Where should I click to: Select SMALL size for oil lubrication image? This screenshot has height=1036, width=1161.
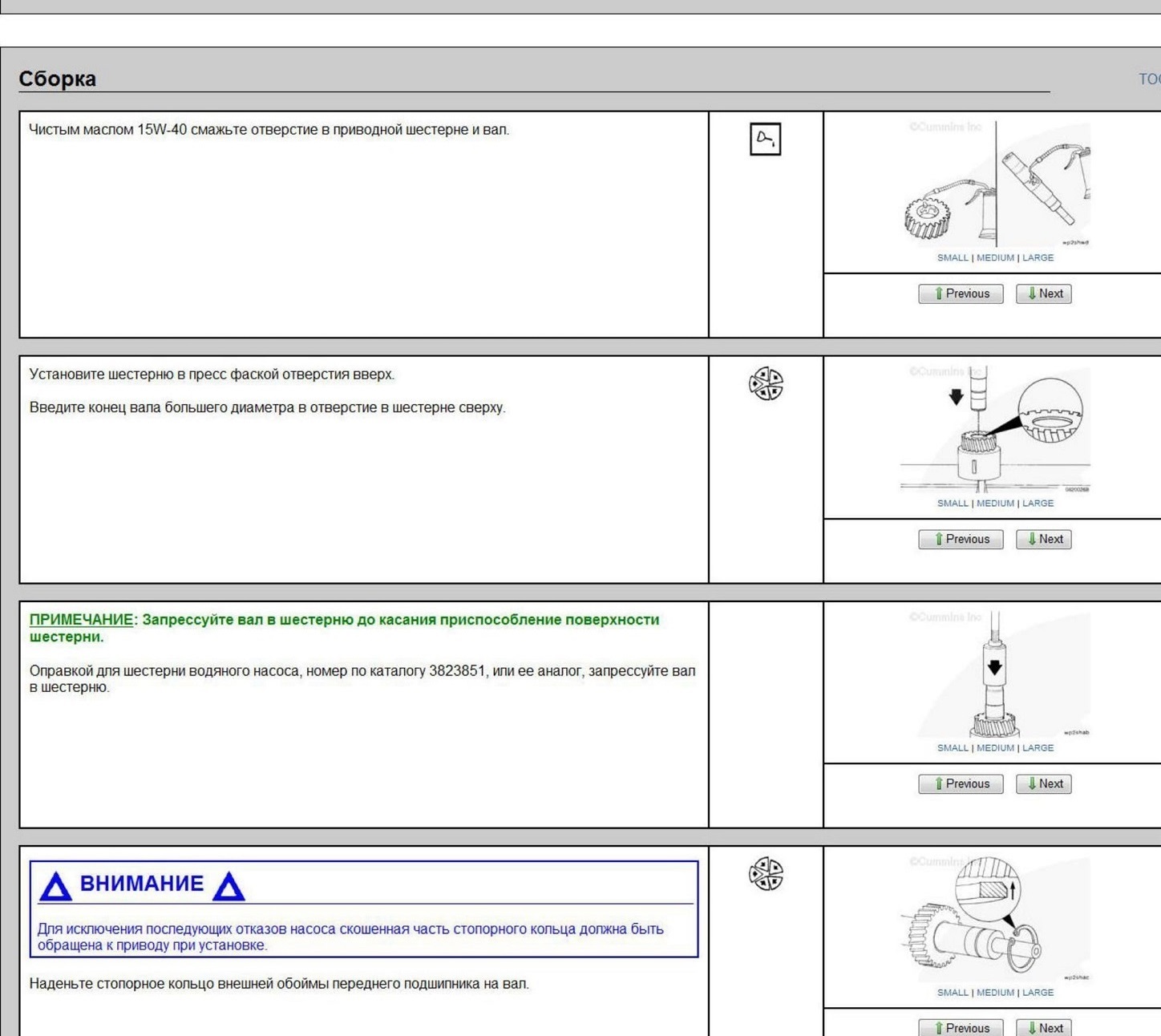click(x=953, y=257)
